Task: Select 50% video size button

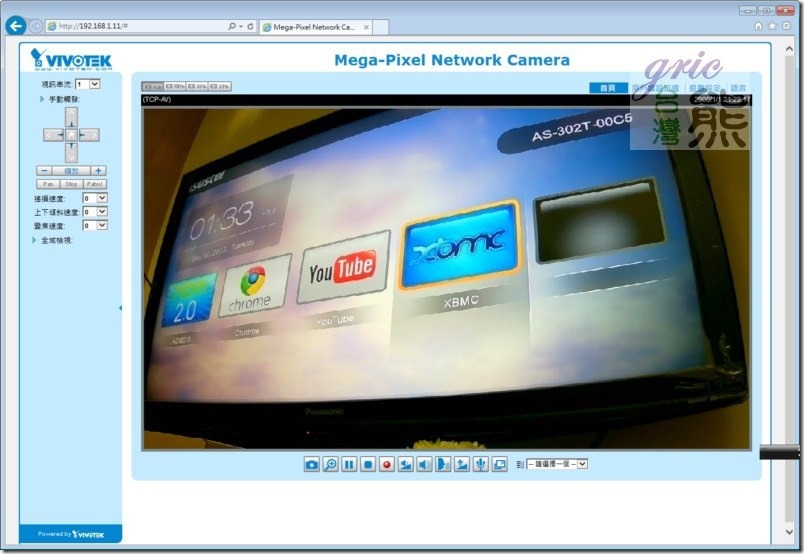Action: (x=197, y=86)
